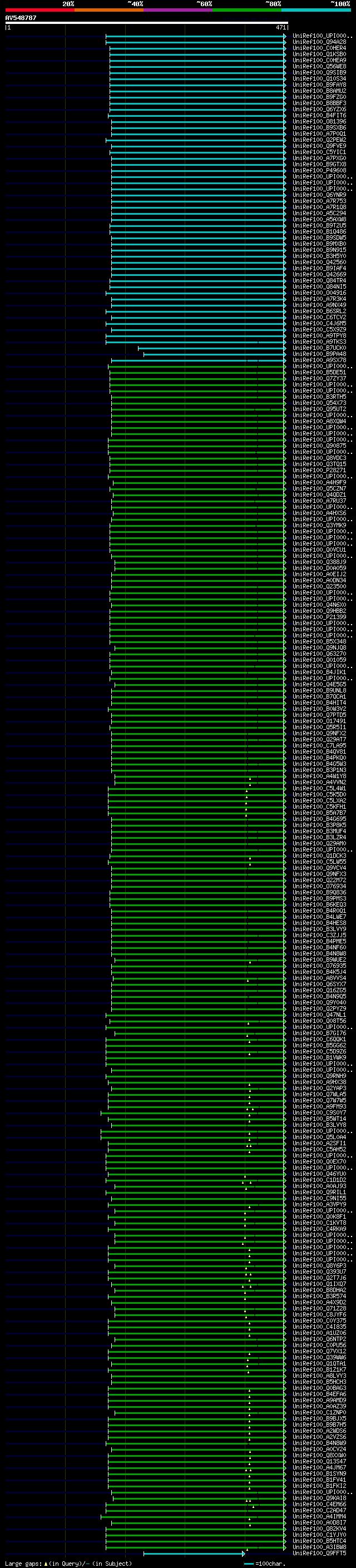Open hit UniRef100_Q9SIB9

click(319, 72)
